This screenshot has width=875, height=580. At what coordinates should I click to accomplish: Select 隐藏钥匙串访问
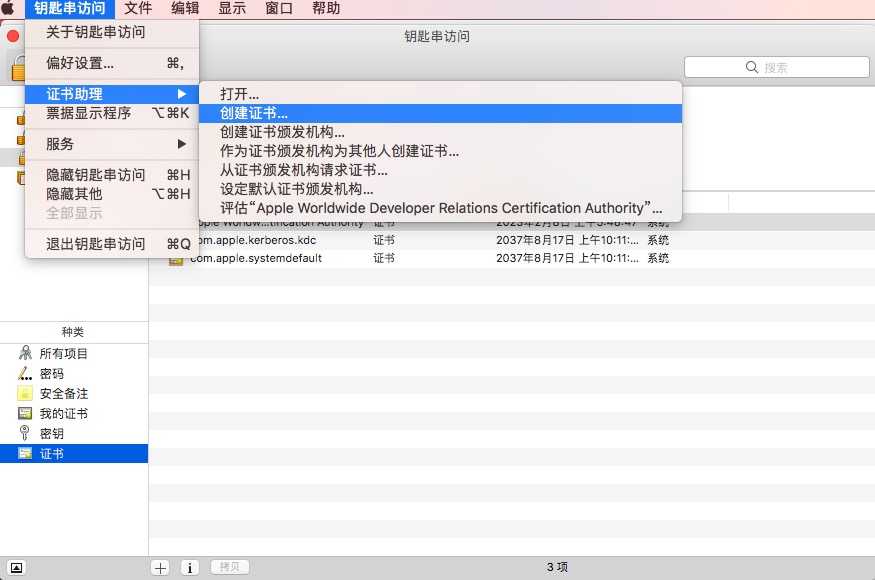(112, 175)
